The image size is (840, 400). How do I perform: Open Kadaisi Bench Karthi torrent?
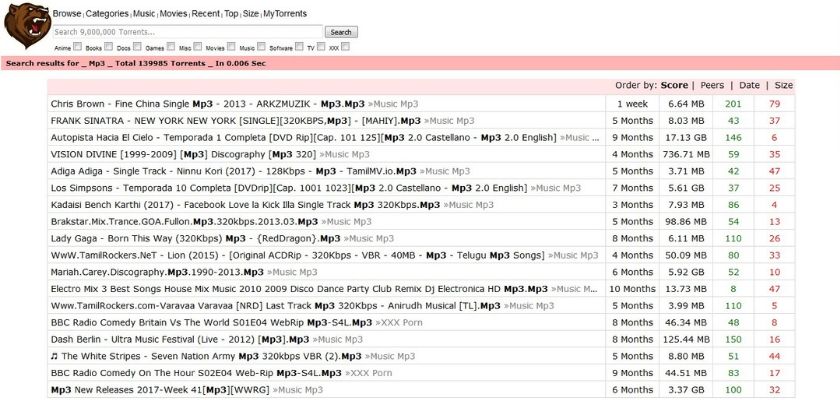pos(245,205)
